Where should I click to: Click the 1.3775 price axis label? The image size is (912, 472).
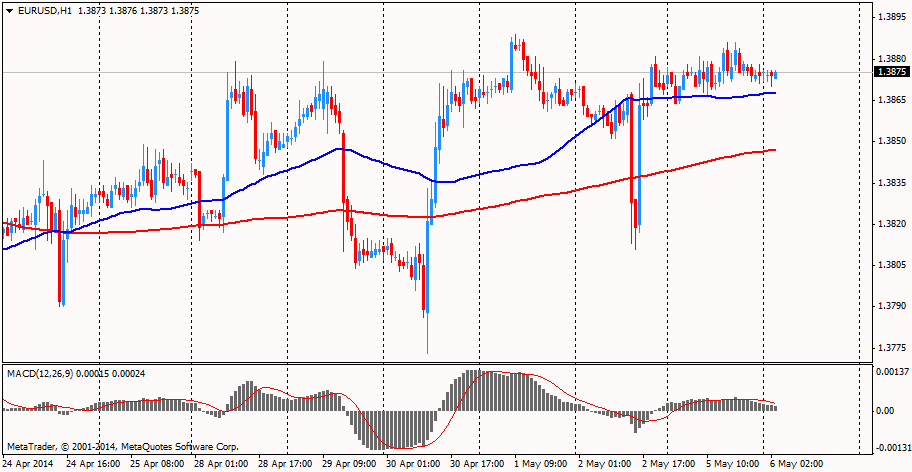pos(890,349)
